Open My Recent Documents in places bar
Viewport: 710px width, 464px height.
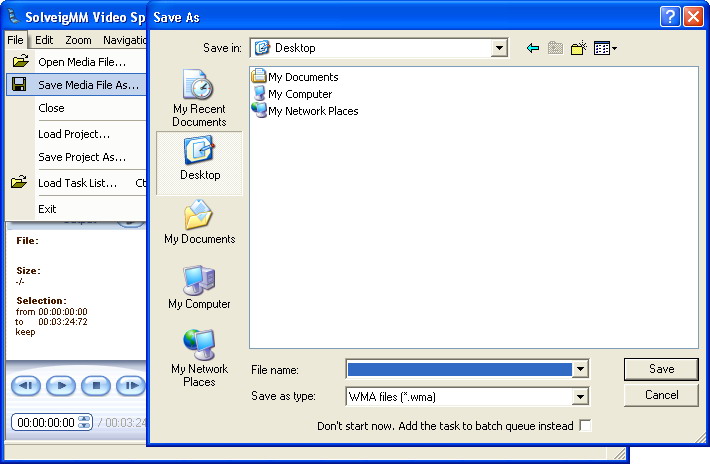coord(199,98)
